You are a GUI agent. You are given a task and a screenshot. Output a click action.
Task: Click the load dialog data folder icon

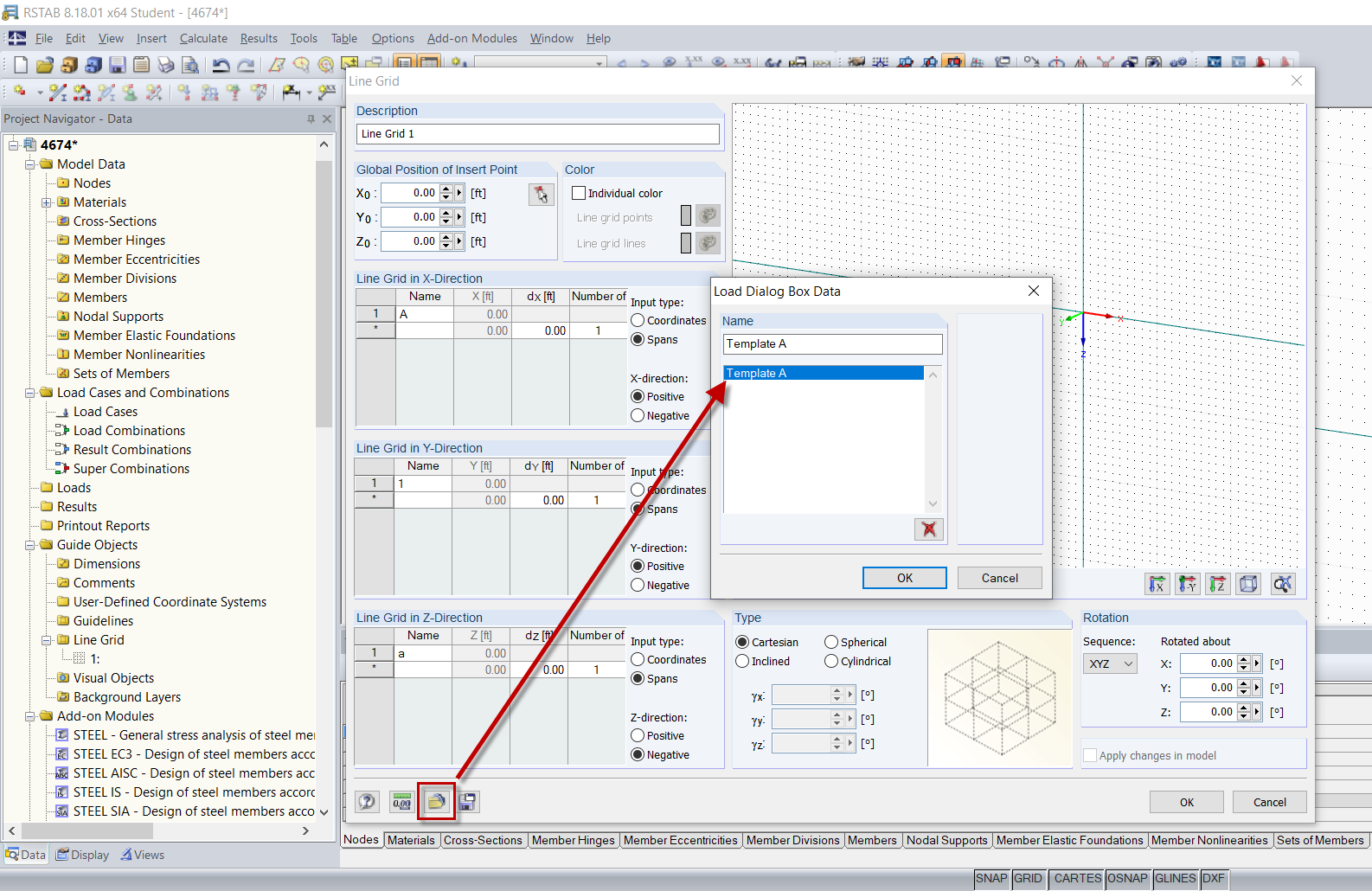pyautogui.click(x=436, y=802)
